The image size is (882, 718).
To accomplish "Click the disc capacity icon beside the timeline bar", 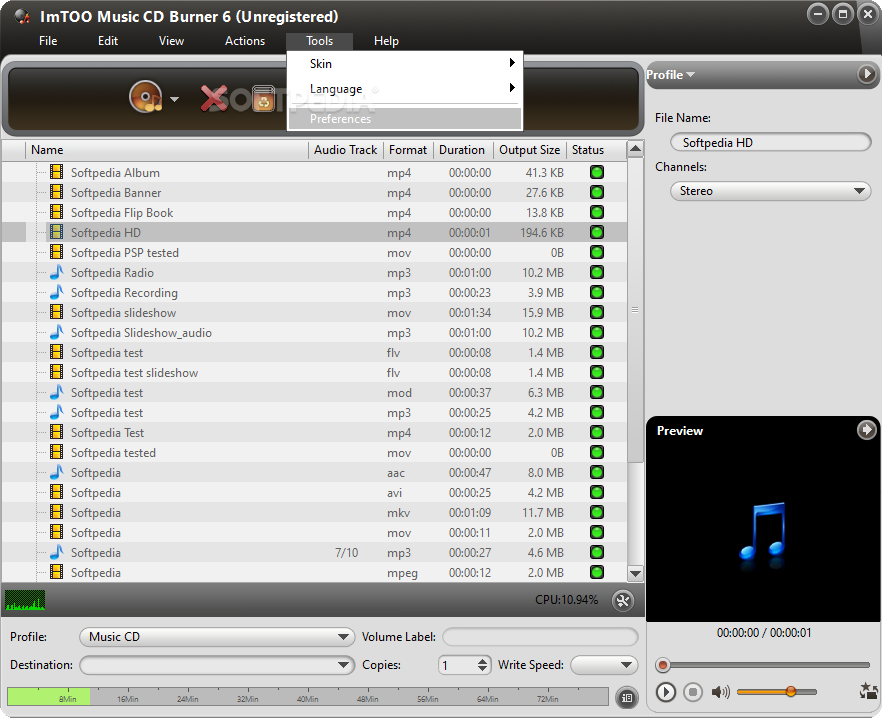I will [627, 698].
